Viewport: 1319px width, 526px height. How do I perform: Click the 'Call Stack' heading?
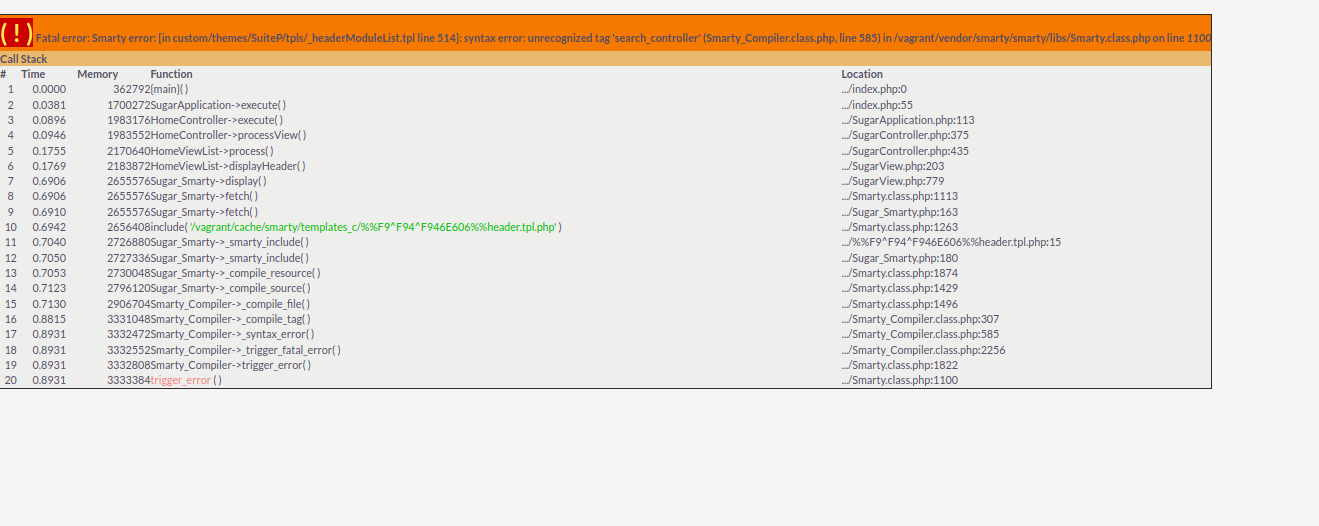(24, 59)
